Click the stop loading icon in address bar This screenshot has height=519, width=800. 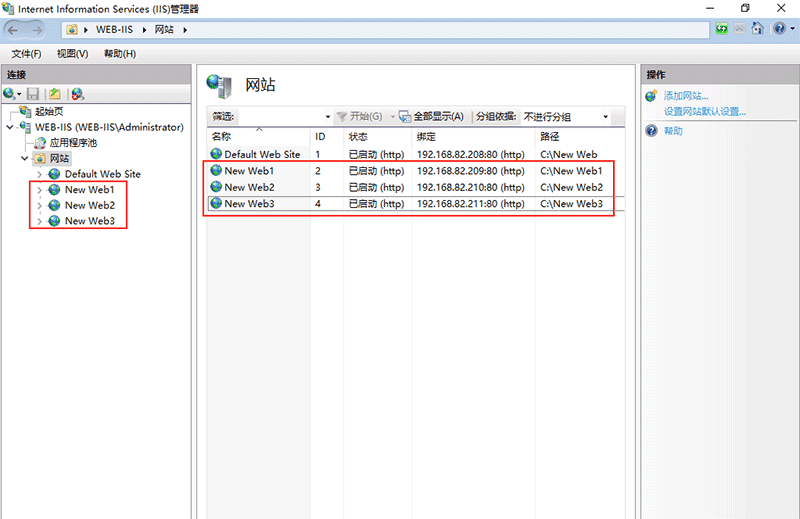coord(739,29)
